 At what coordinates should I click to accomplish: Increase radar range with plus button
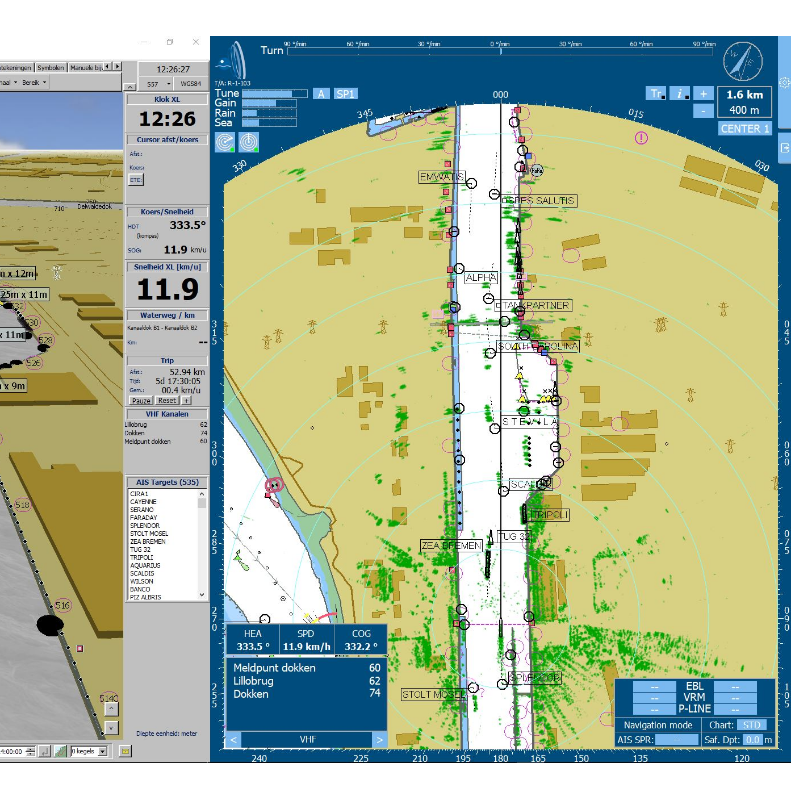click(x=704, y=94)
